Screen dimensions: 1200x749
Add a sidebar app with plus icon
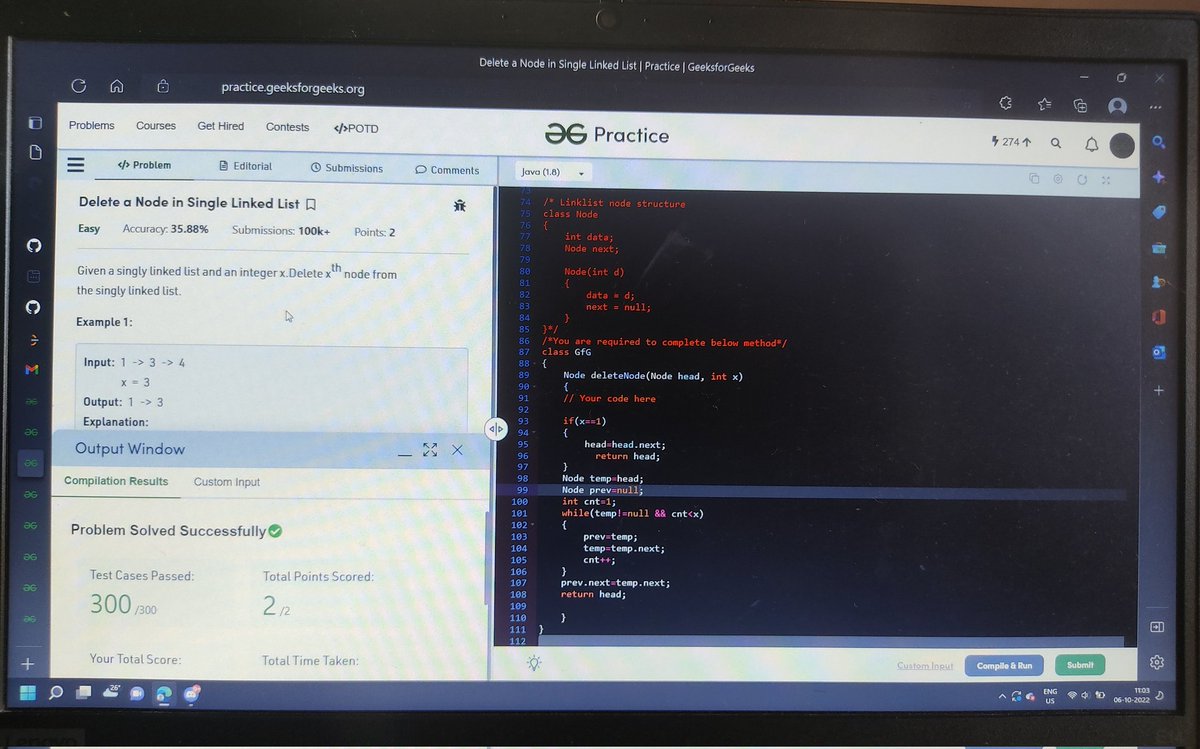(1158, 390)
